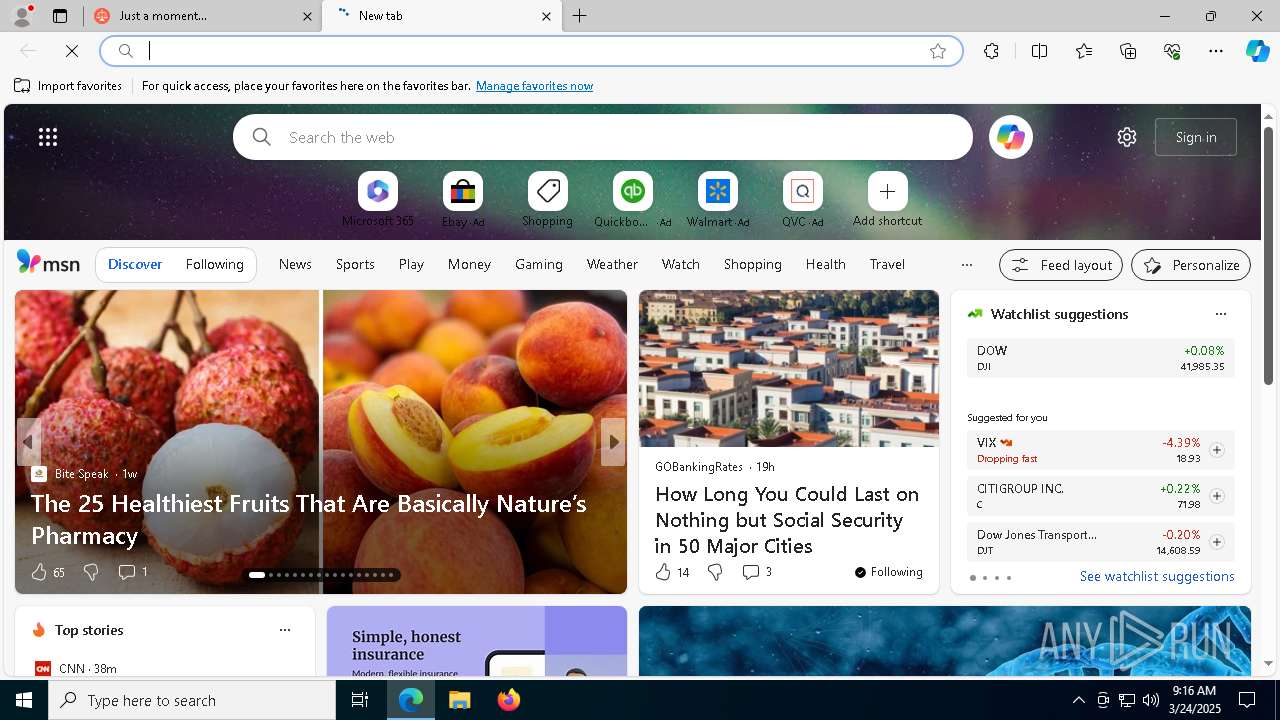The image size is (1280, 720).
Task: Open Top stories options menu
Action: [x=285, y=630]
